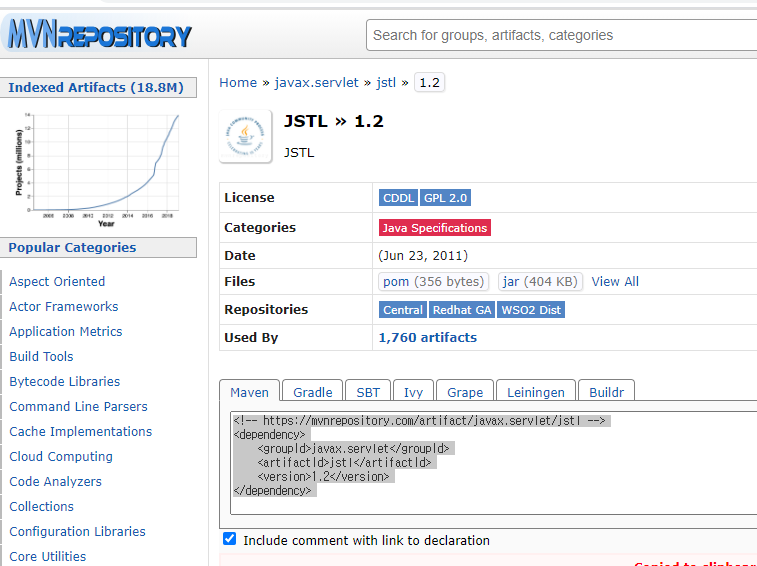Switch to the SBT tab

tap(368, 392)
